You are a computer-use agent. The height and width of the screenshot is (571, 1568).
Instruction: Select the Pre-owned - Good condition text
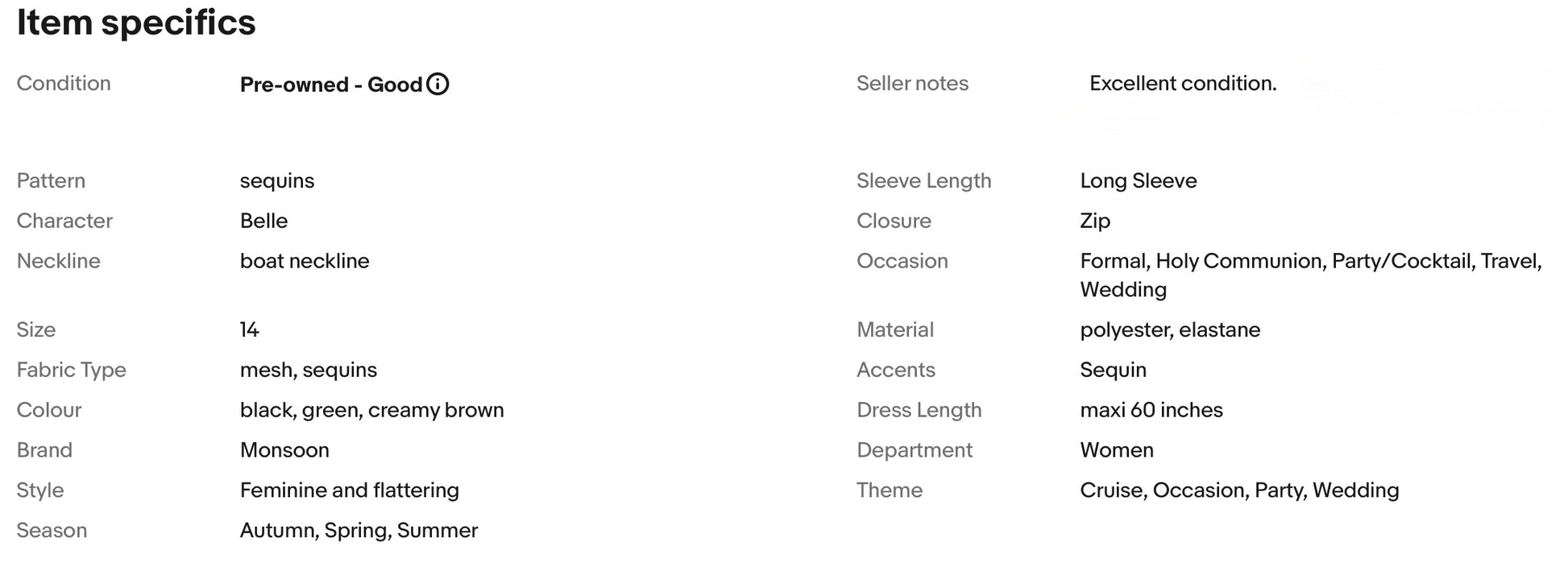tap(331, 85)
